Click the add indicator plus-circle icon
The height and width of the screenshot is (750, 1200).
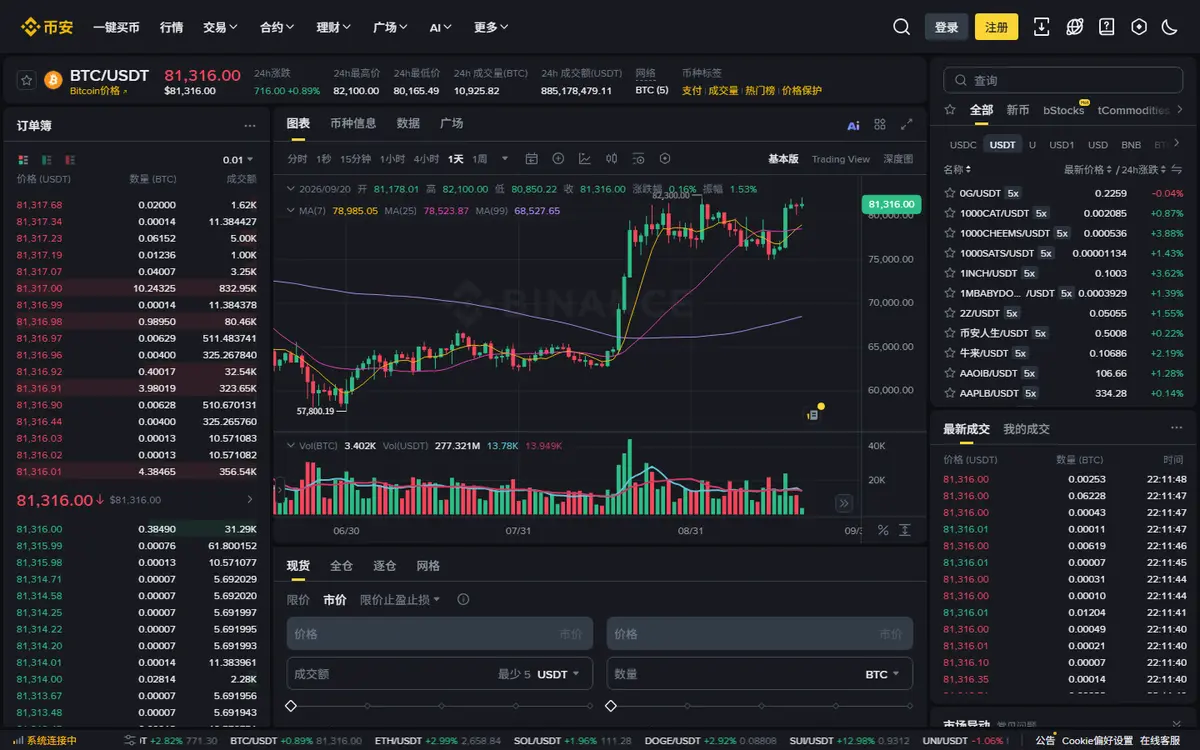pyautogui.click(x=558, y=159)
